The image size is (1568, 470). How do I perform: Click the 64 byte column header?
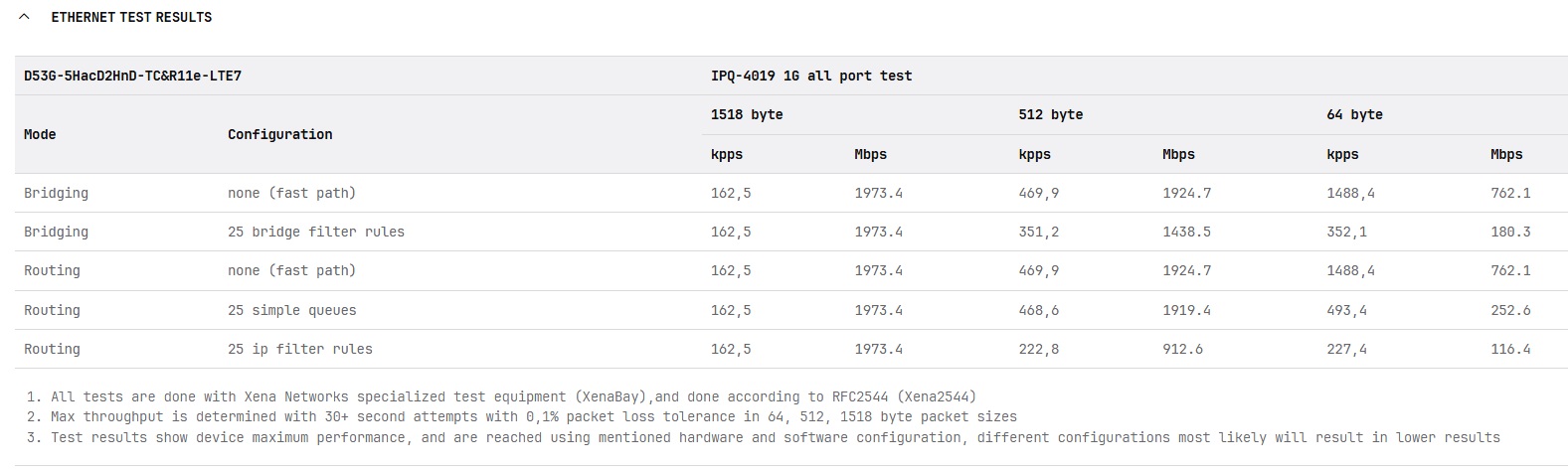[1354, 114]
